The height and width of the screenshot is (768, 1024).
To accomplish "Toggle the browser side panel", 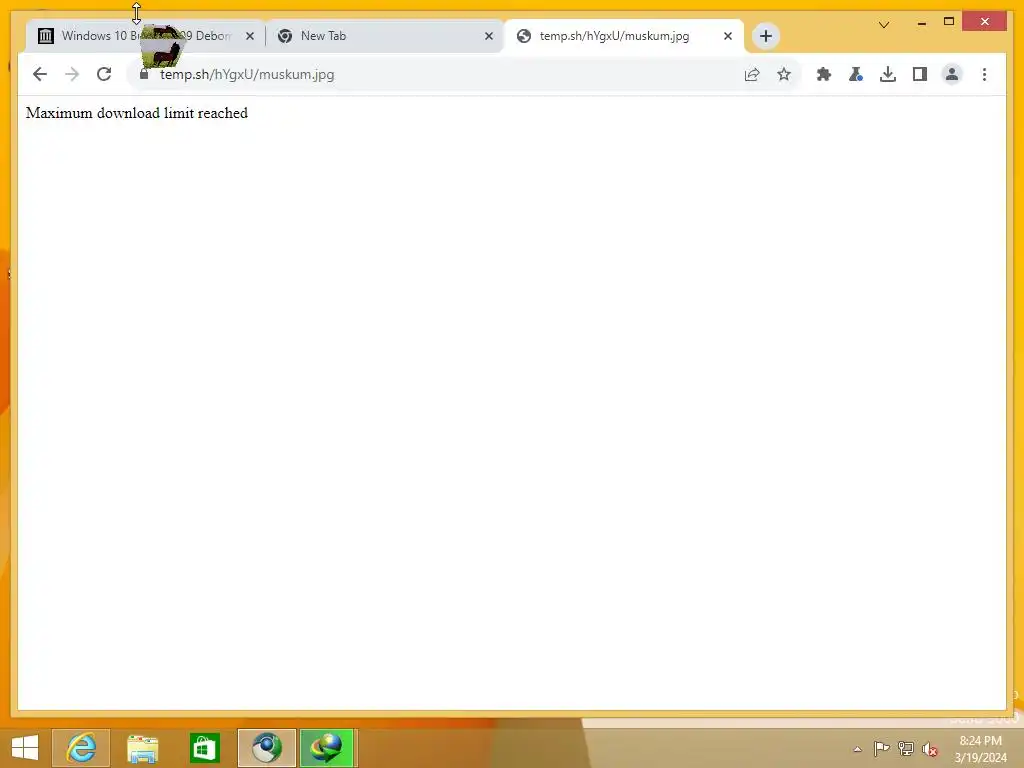I will pyautogui.click(x=920, y=74).
